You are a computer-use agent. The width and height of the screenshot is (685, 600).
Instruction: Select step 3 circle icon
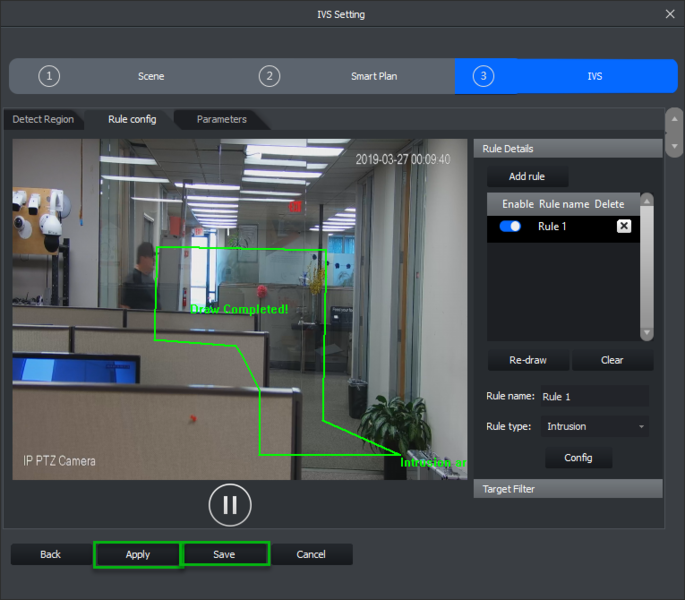pyautogui.click(x=484, y=76)
